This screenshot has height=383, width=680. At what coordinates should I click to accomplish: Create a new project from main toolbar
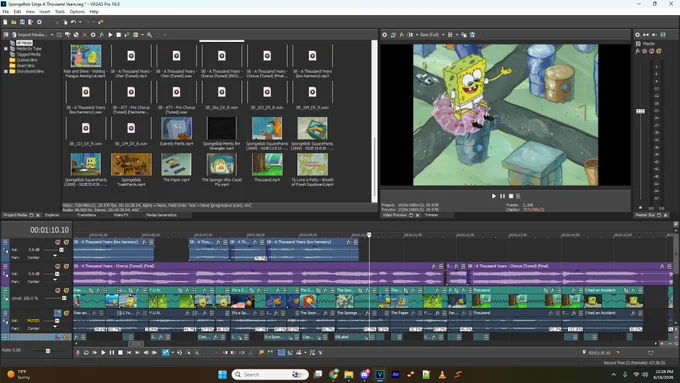coord(5,22)
